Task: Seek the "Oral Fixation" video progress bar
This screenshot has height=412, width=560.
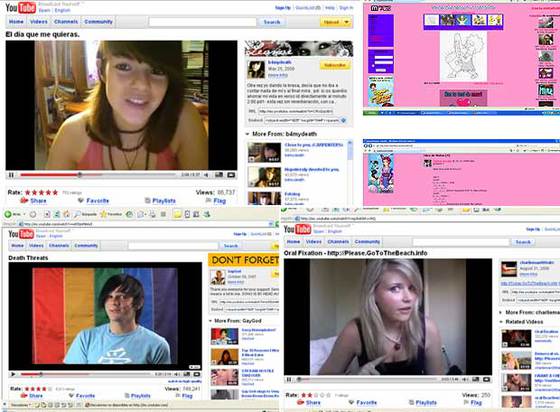Action: pos(366,379)
